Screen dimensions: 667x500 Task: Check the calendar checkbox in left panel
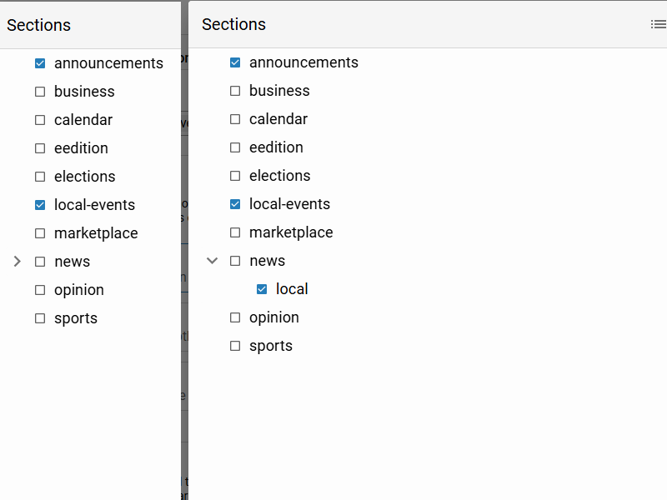coord(40,120)
